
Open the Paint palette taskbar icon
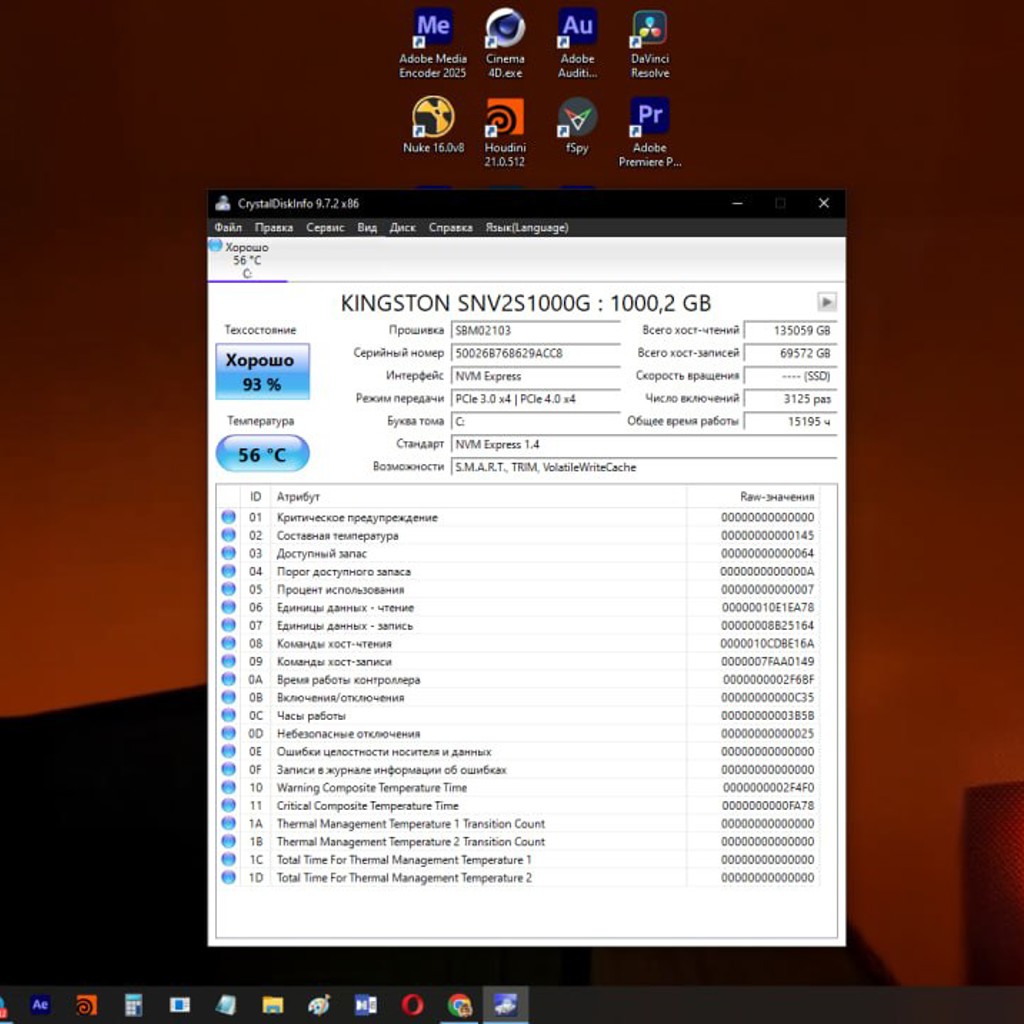(x=319, y=1004)
